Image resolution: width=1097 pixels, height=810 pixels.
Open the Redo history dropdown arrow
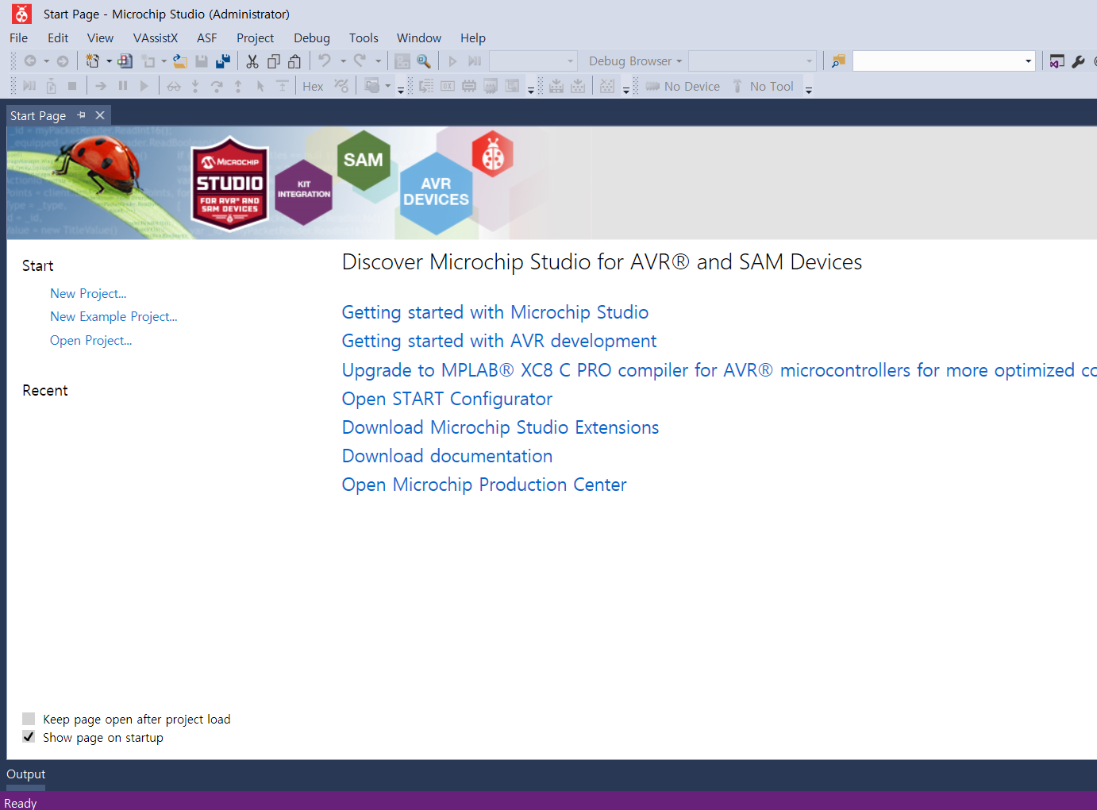[x=378, y=61]
